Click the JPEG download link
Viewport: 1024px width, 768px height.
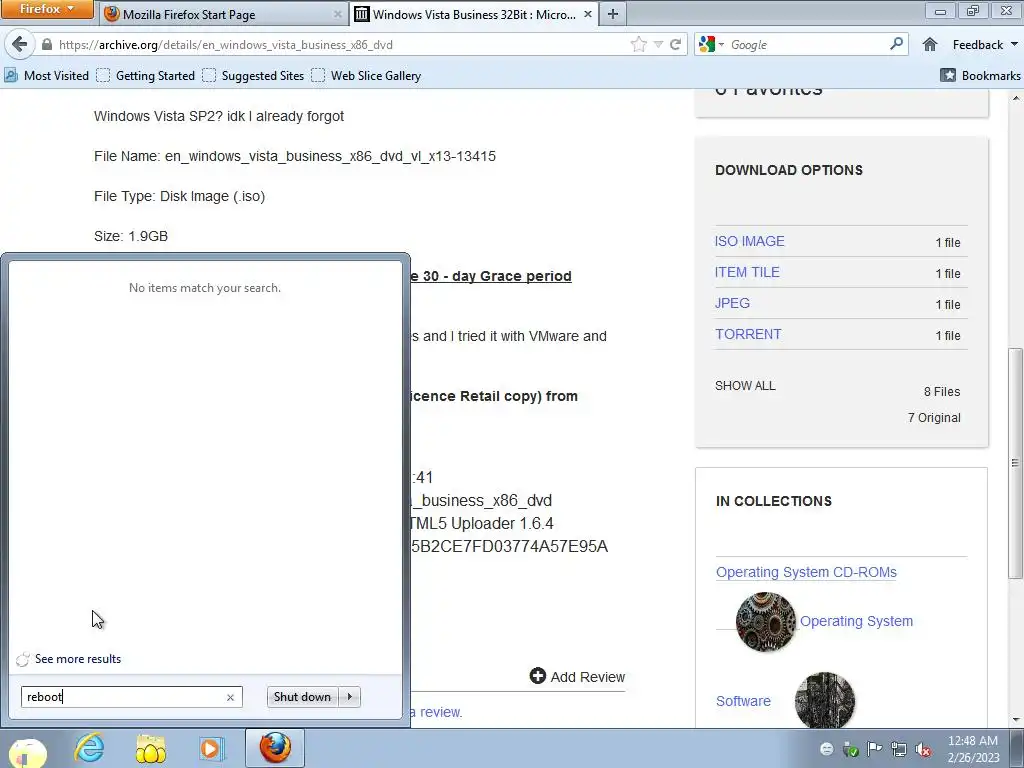coord(732,303)
